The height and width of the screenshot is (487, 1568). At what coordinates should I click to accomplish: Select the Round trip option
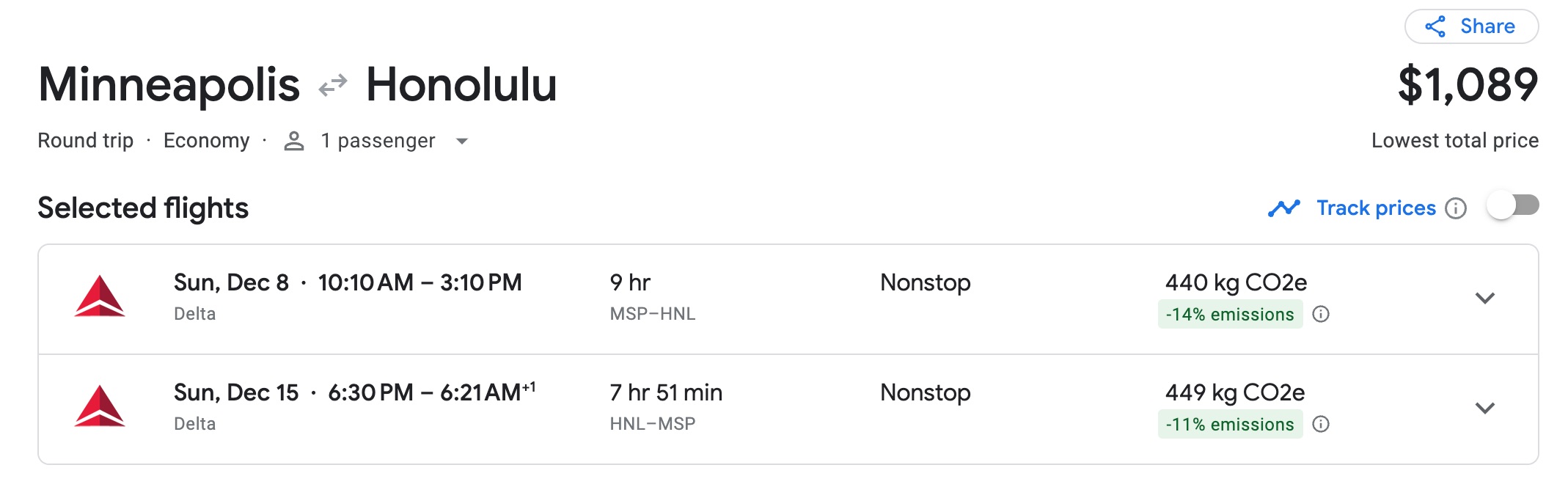coord(85,140)
